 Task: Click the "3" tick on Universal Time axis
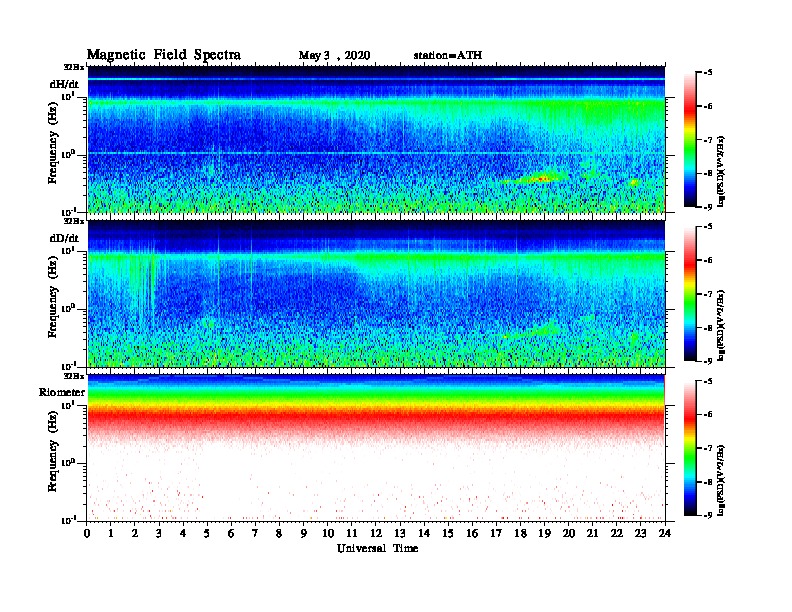click(159, 533)
